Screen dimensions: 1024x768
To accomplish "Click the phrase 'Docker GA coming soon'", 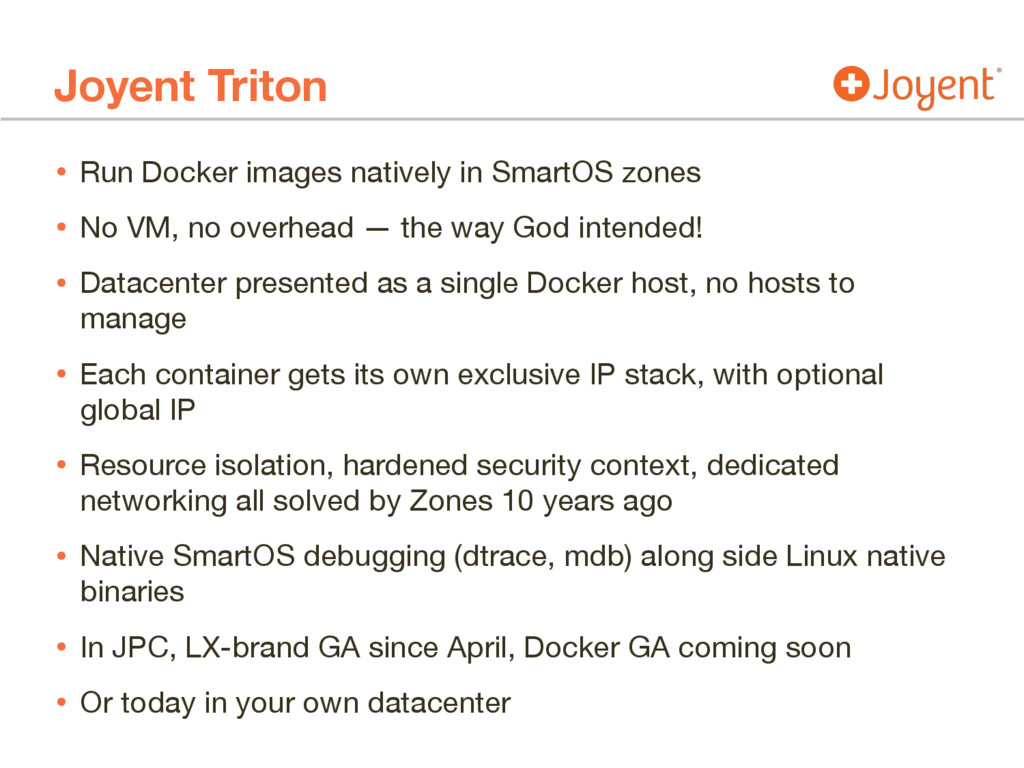I will [687, 648].
